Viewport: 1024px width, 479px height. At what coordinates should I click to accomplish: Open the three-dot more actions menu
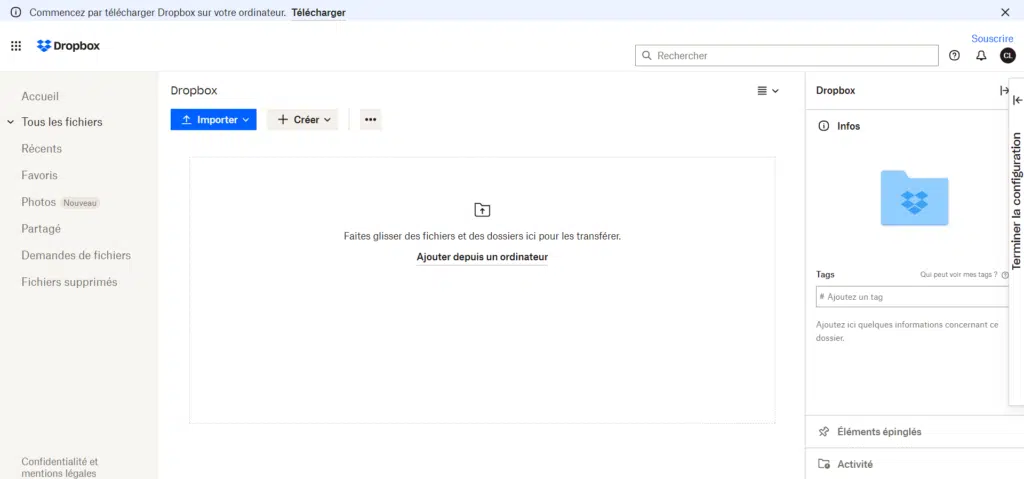(x=371, y=120)
